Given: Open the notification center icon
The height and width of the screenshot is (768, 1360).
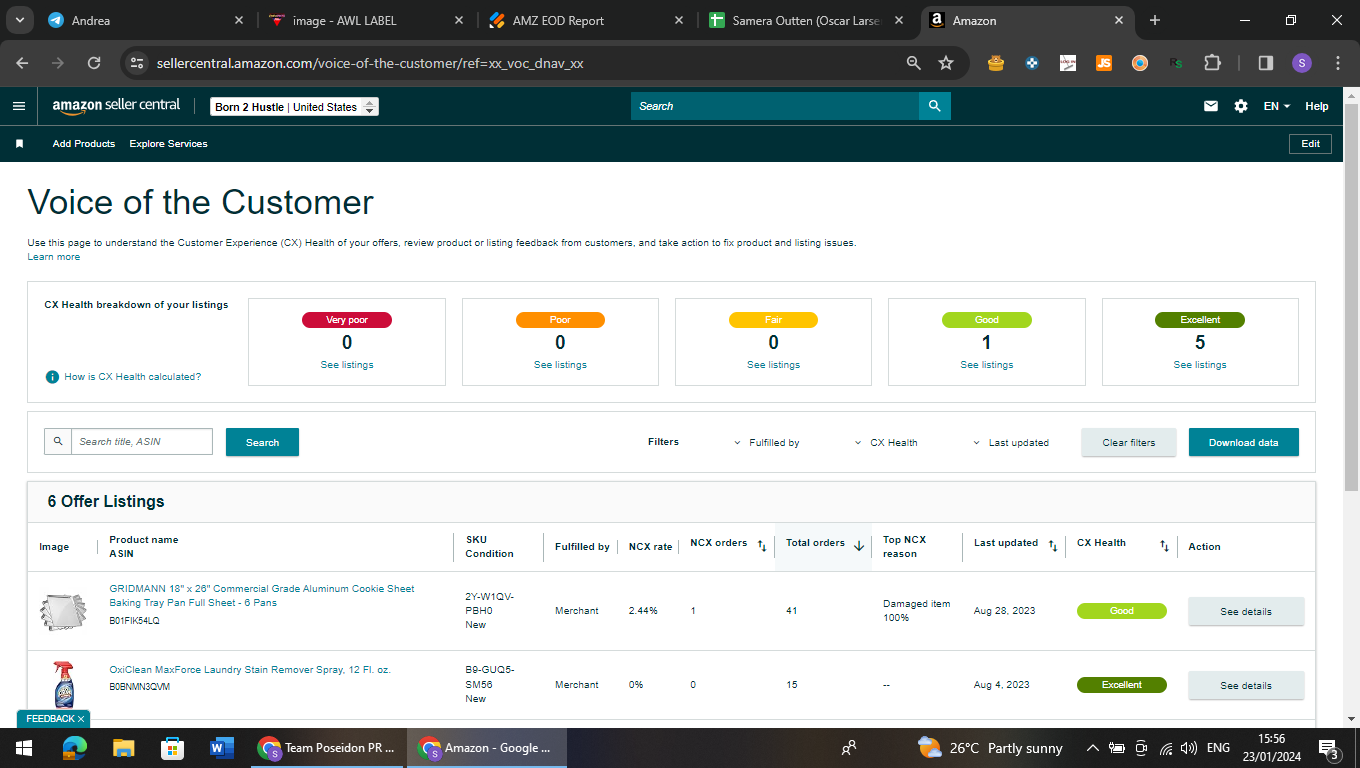Looking at the screenshot, I should tap(1329, 749).
